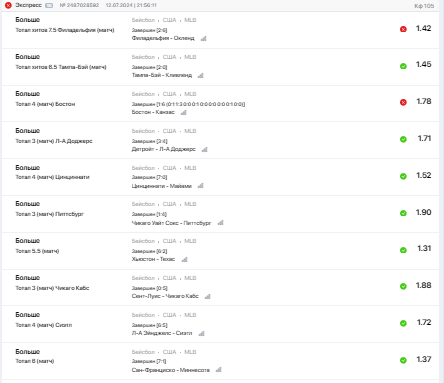Open statistics icon for Детройт - Л-А Доджерс
The width and height of the screenshot is (444, 383).
click(204, 149)
